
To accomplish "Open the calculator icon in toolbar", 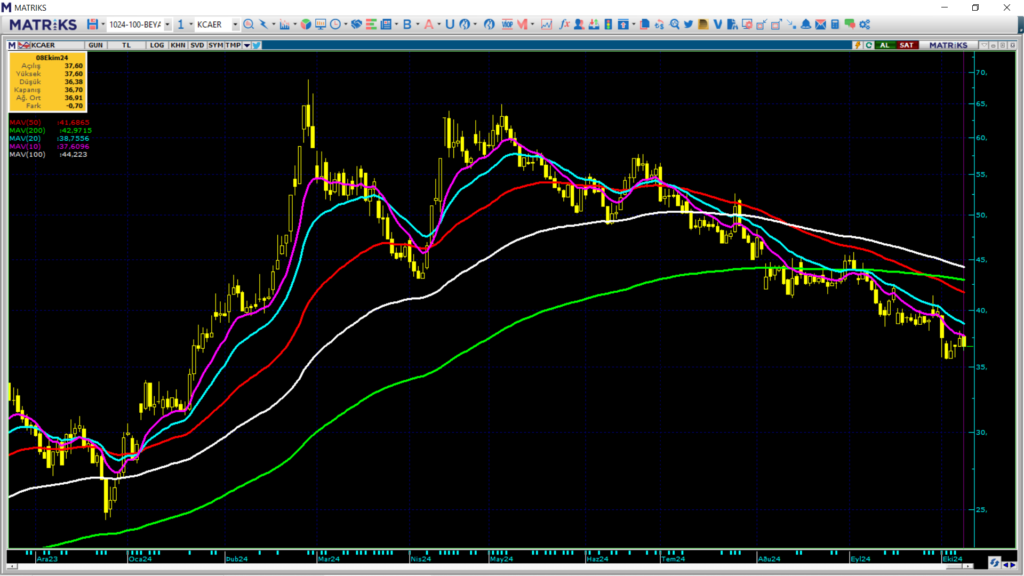I will coord(835,24).
